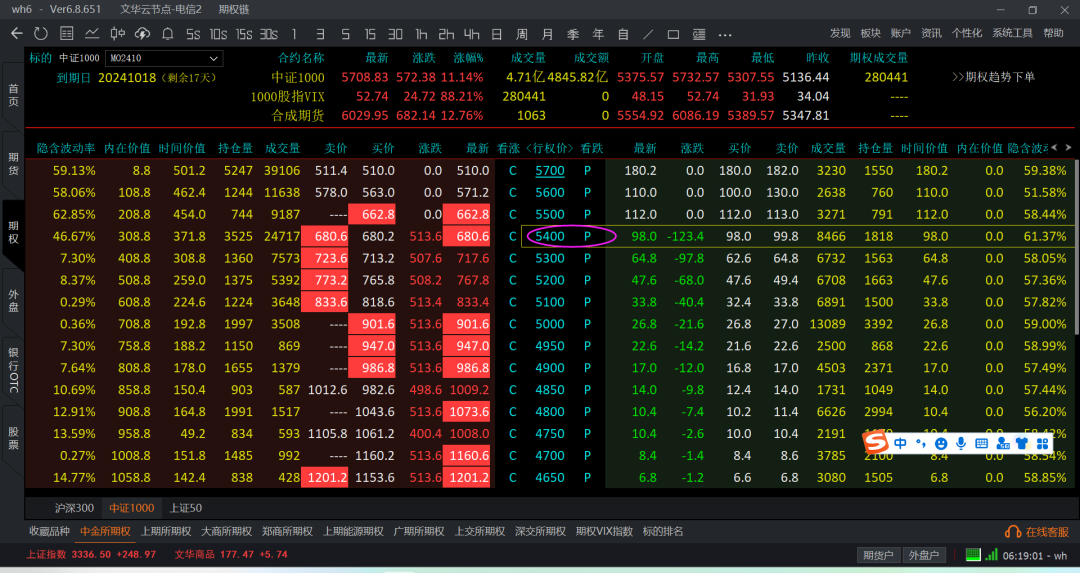Switch to the 期货 sidebar tab
The image size is (1080, 573).
[13, 164]
